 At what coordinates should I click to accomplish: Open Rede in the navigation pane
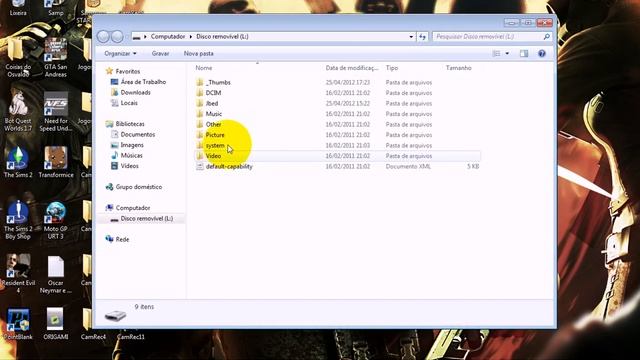117,240
